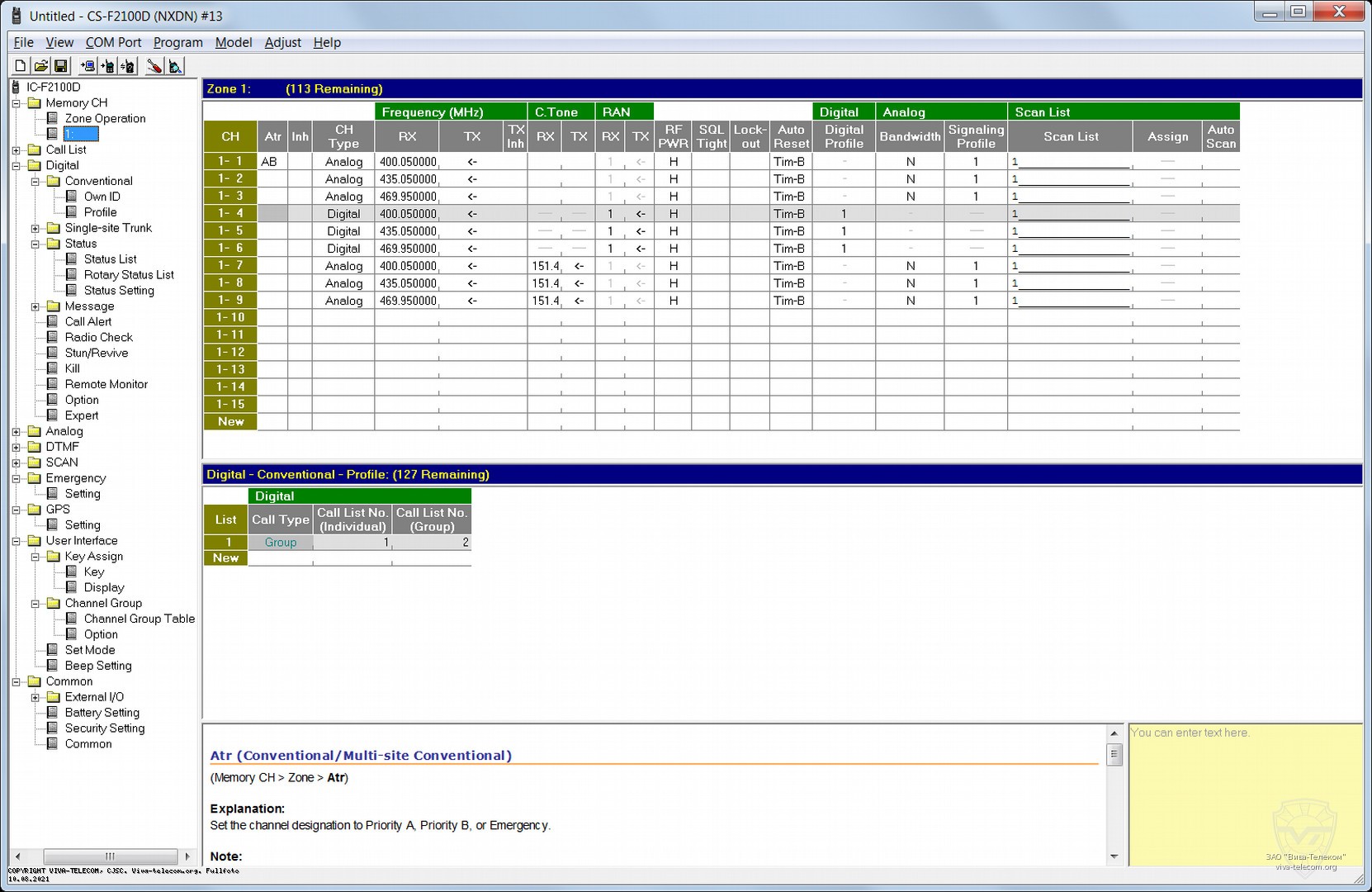The image size is (1372, 892).
Task: Open the COM Port menu
Action: click(113, 42)
